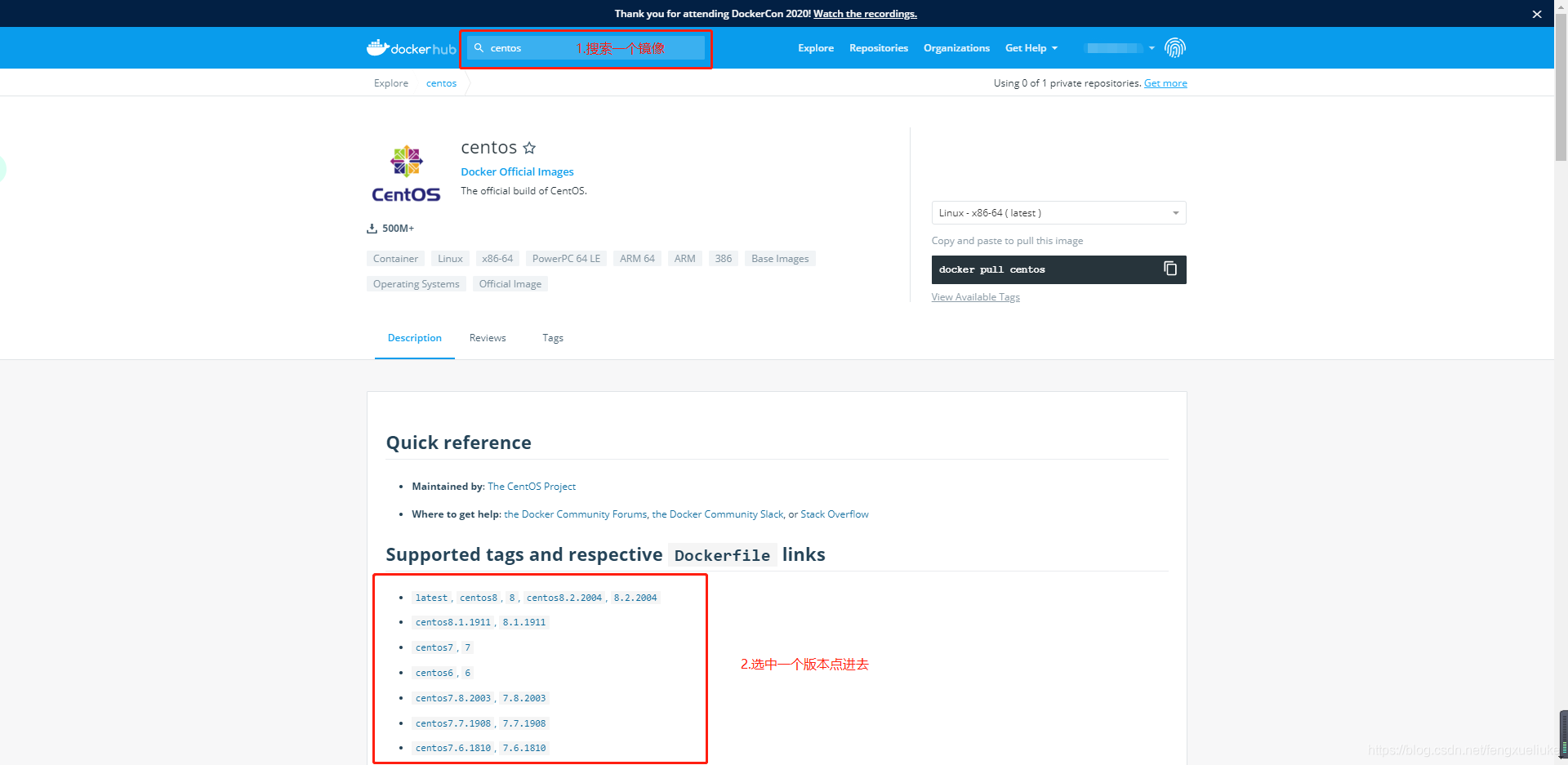Open the centos8.1.1911 tag link
Screen dimensions: 1568x765
tap(453, 622)
